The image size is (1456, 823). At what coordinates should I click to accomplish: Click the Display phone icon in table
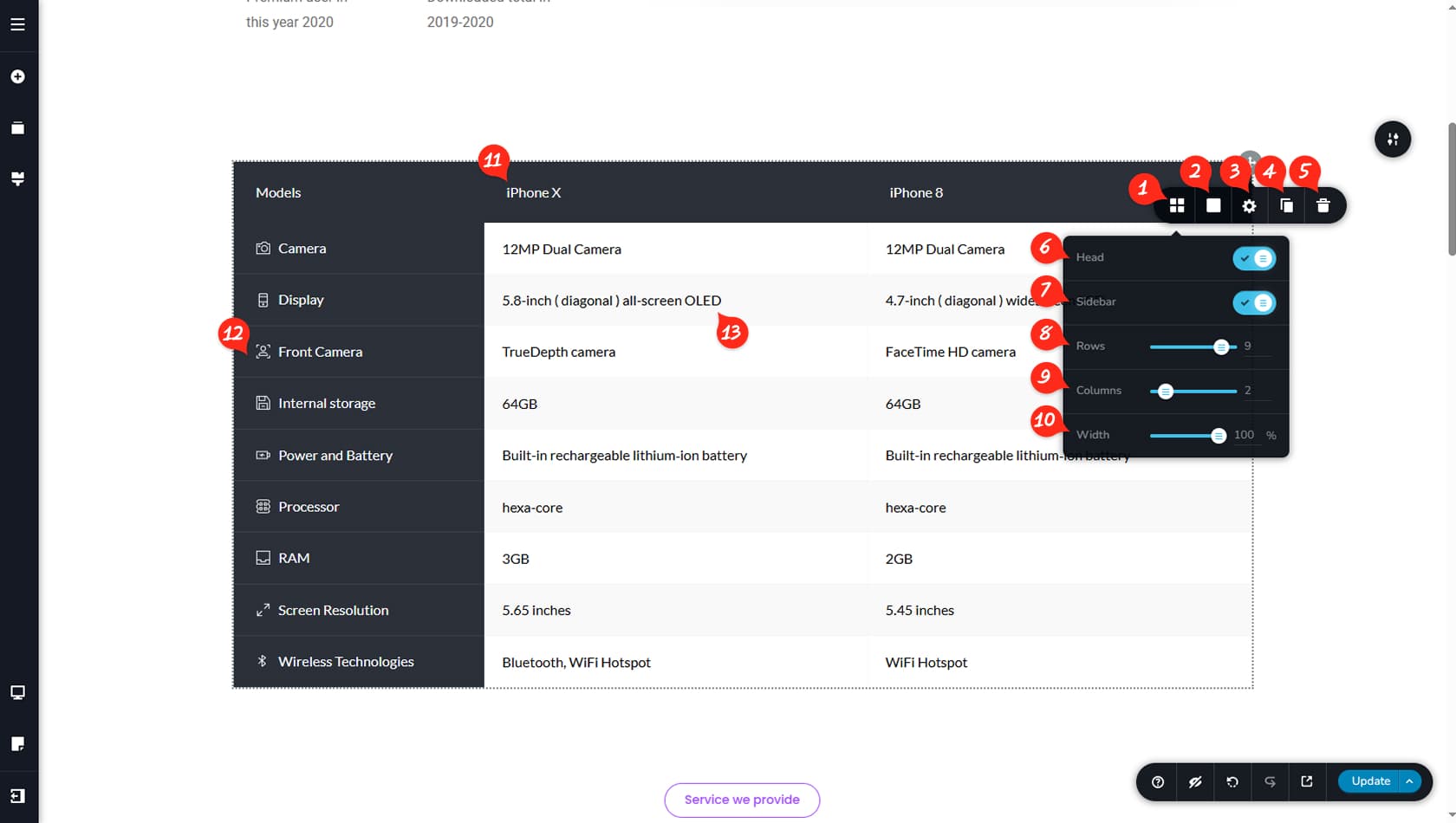(263, 300)
